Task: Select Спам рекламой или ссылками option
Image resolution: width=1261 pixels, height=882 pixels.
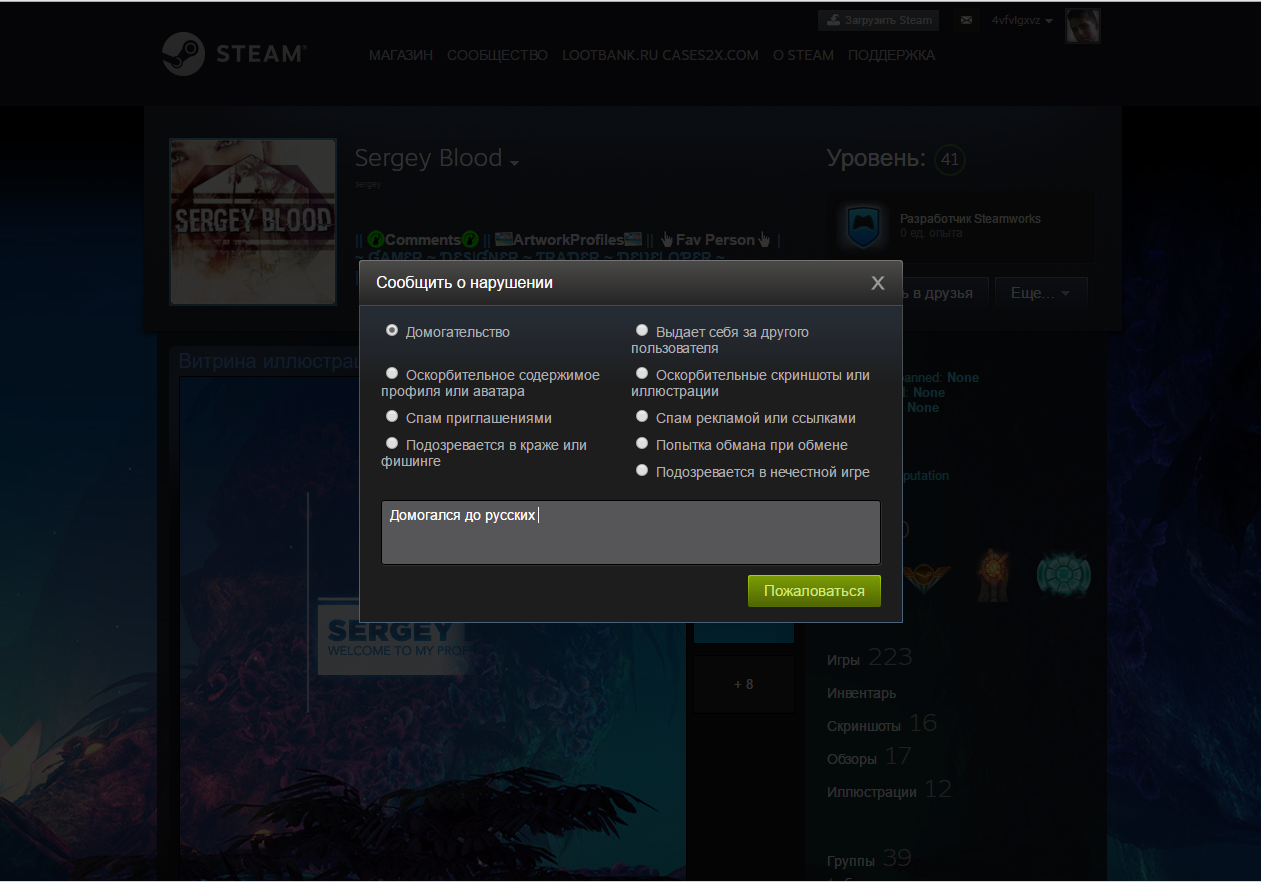Action: [x=642, y=416]
